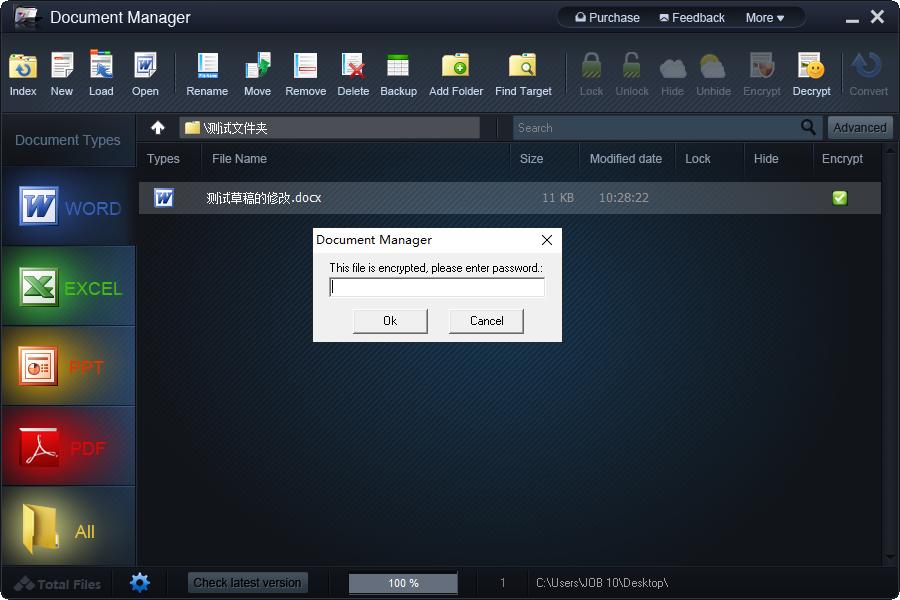Click the search magnifier icon

808,127
